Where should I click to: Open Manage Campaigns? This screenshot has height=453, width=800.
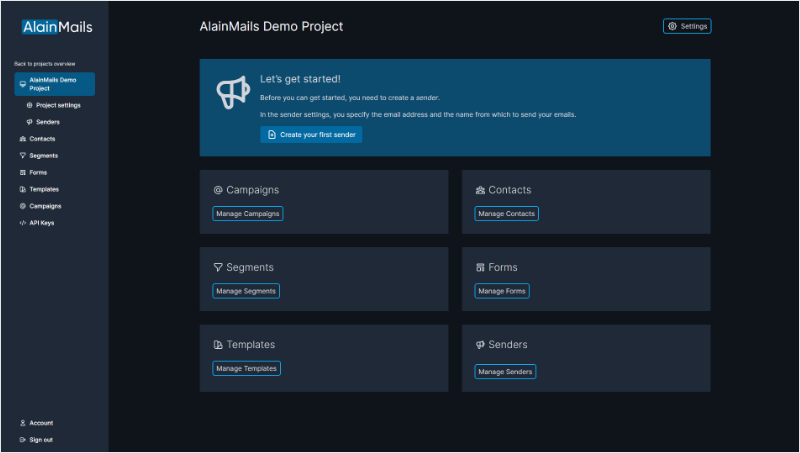[248, 214]
